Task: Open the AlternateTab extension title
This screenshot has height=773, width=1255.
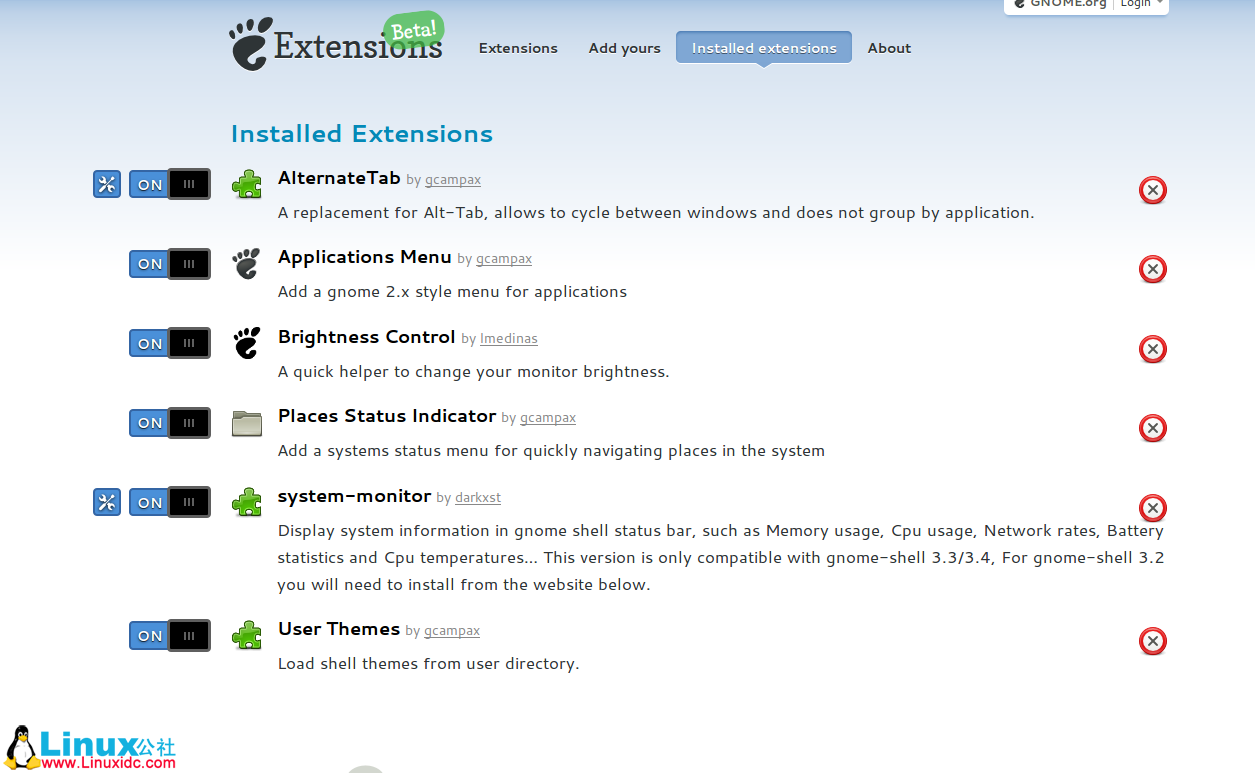Action: [x=339, y=178]
